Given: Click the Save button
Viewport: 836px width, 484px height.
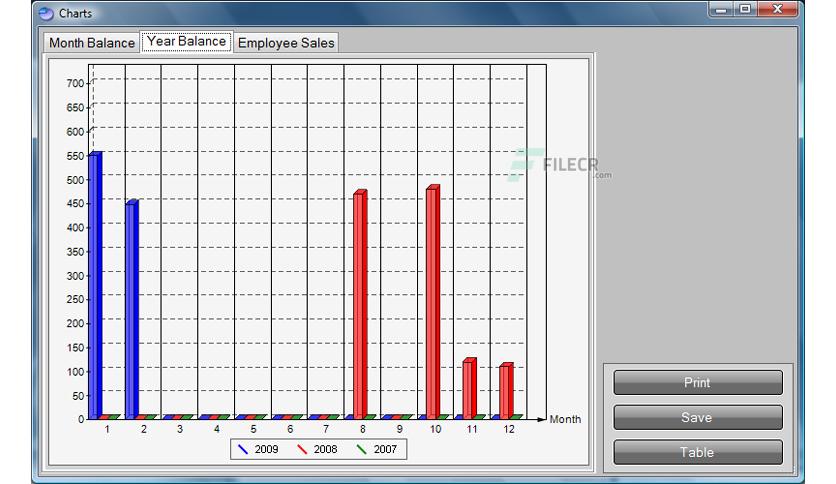Looking at the screenshot, I should pos(698,417).
